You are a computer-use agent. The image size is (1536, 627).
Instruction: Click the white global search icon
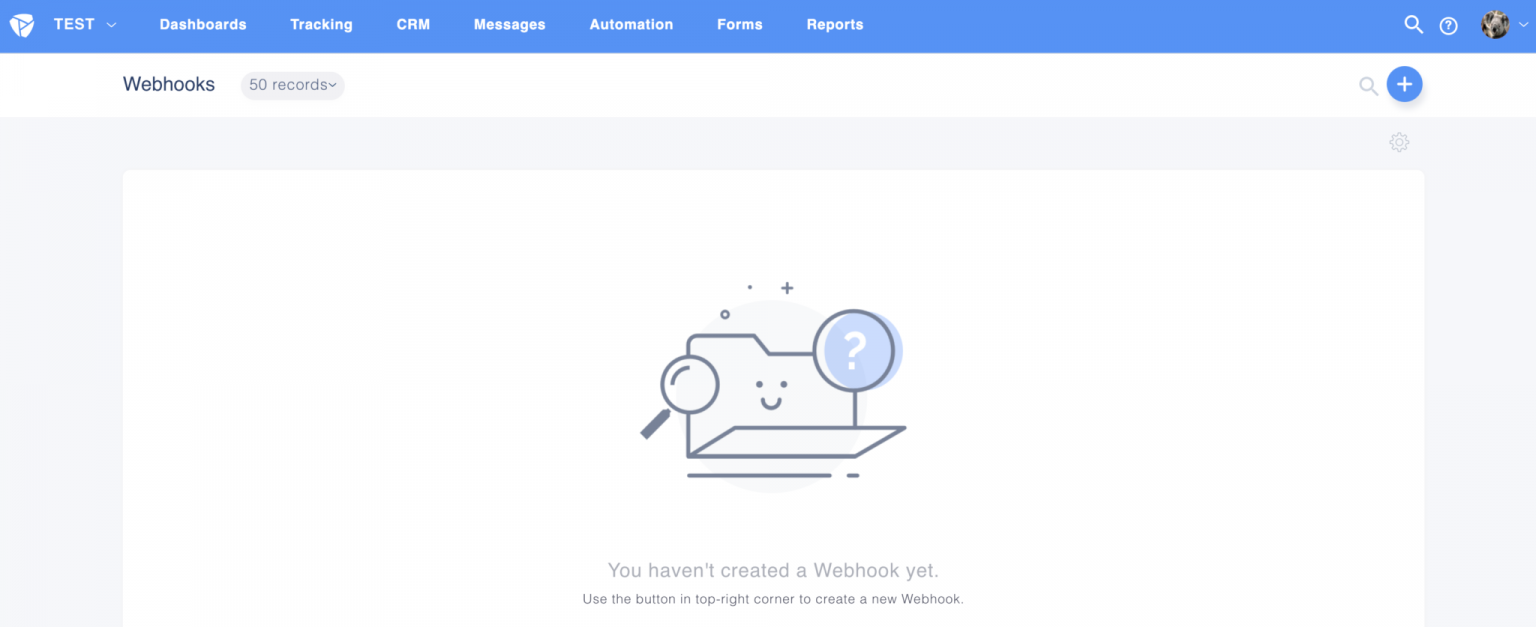click(x=1413, y=24)
